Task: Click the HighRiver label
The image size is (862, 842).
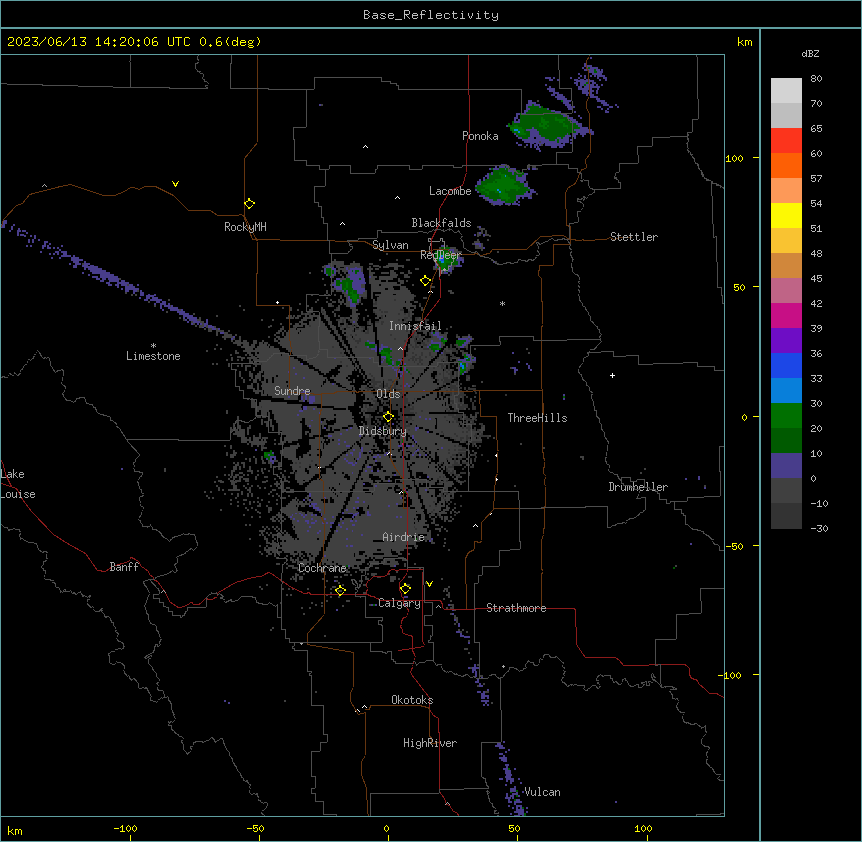Action: coord(430,743)
